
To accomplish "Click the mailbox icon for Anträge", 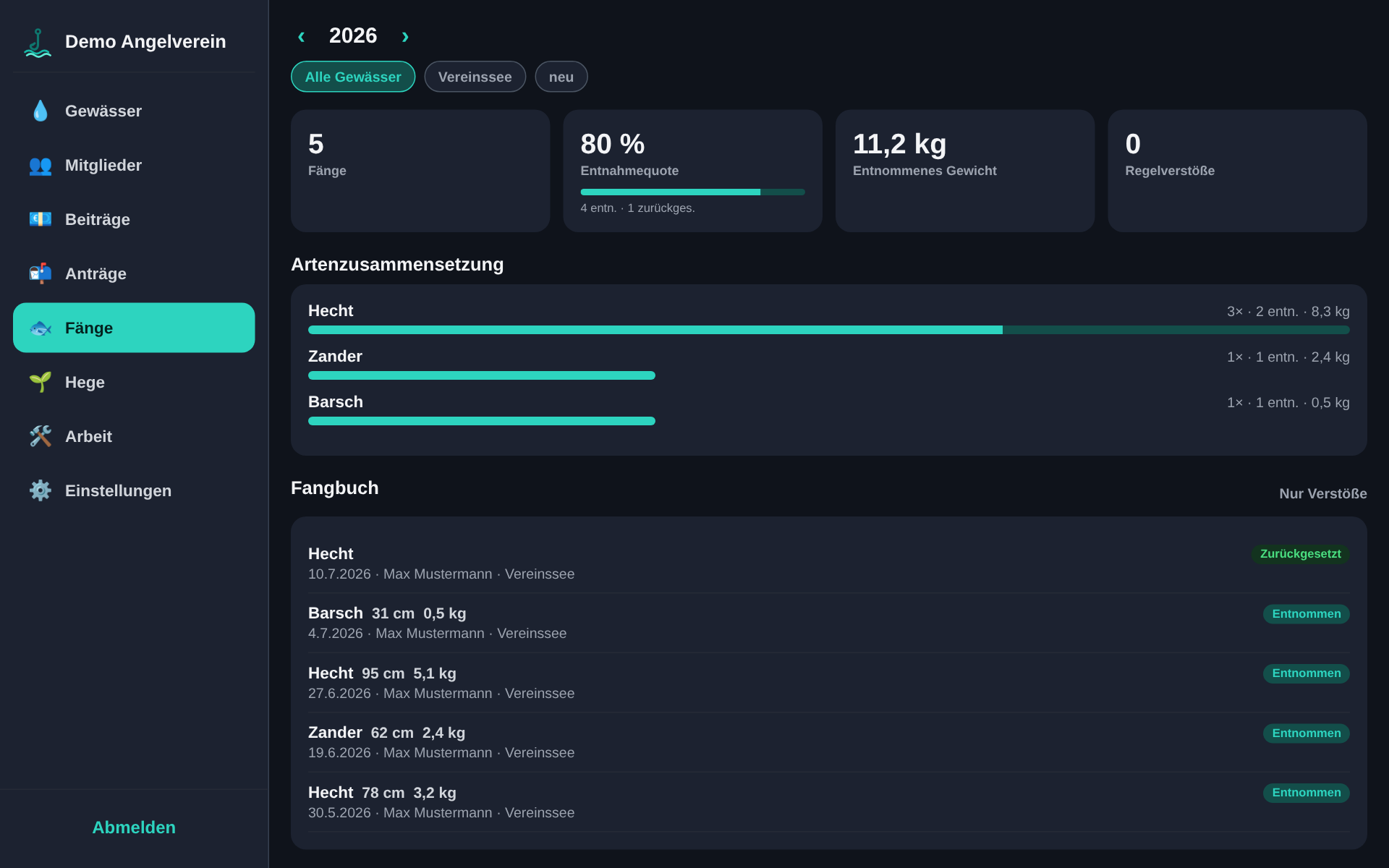I will 41,273.
